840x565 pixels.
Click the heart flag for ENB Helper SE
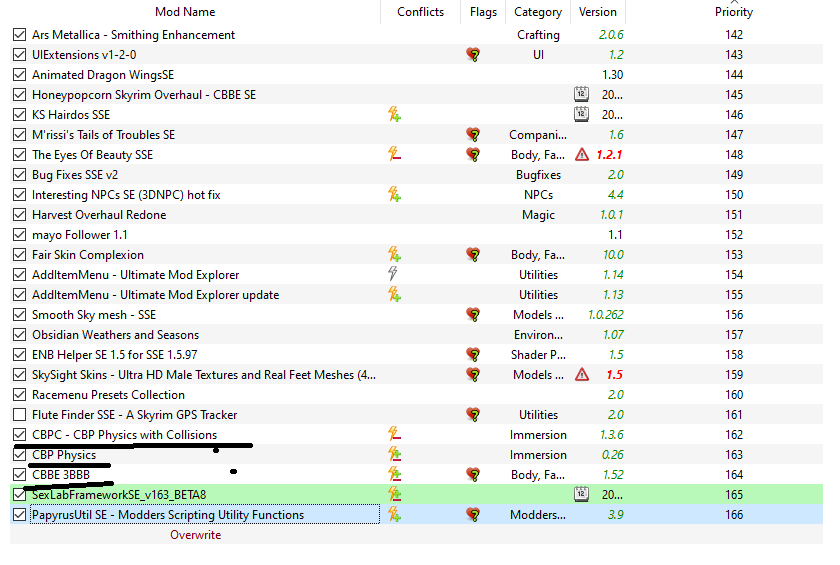point(473,355)
